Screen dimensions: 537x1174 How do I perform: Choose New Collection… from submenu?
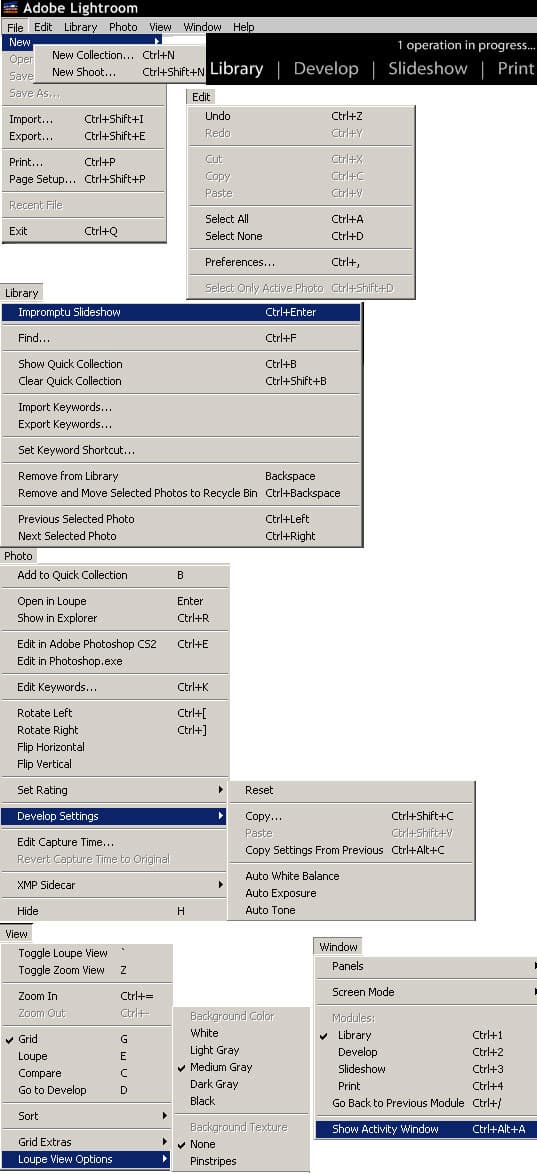click(120, 55)
